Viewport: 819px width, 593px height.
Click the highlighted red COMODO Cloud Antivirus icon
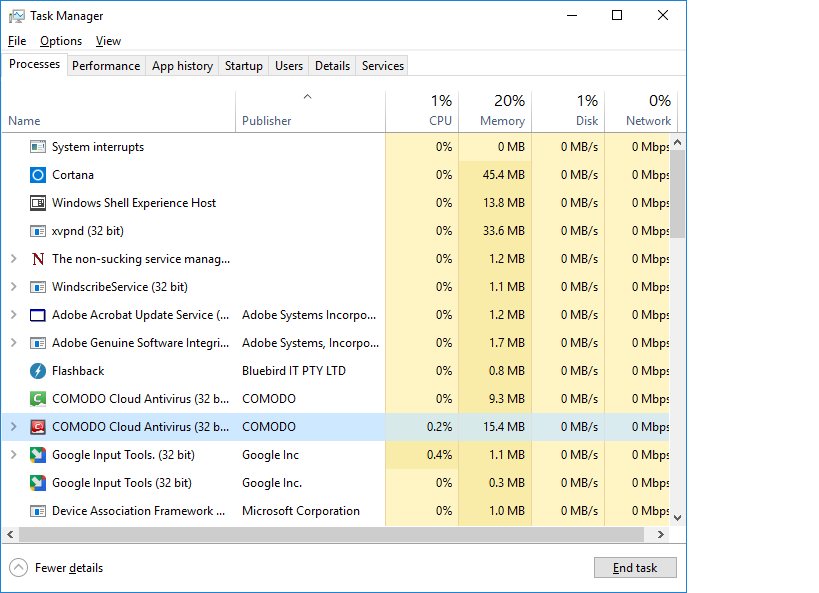pyautogui.click(x=38, y=427)
